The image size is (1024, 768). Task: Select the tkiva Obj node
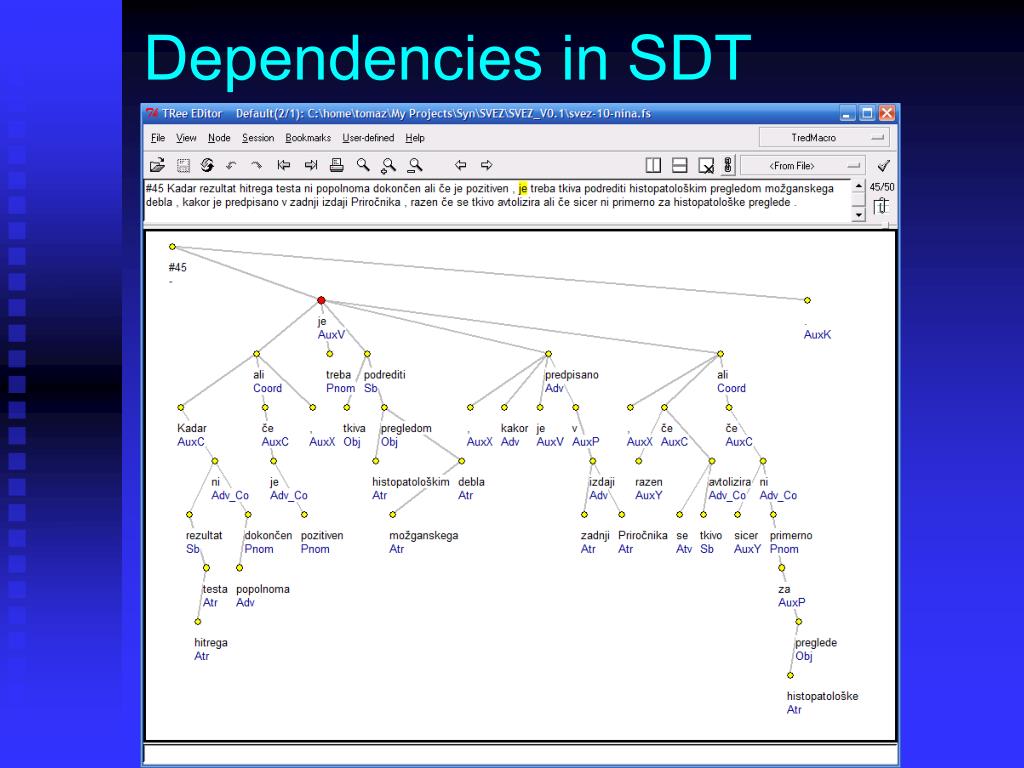347,408
